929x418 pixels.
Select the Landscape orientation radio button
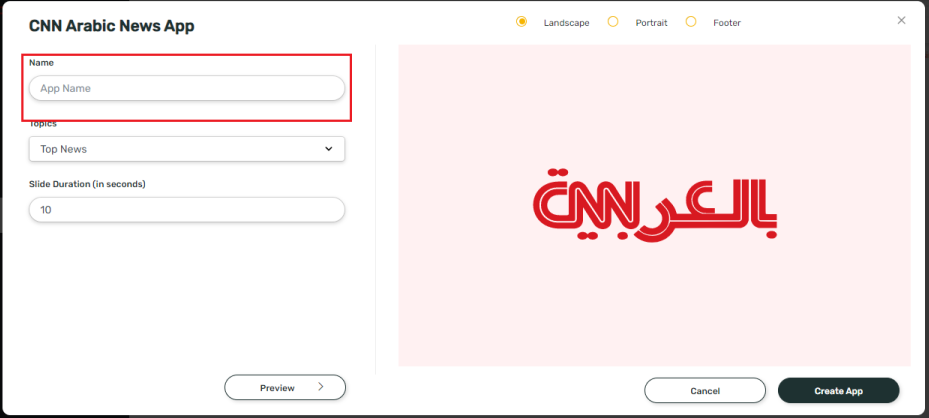point(521,22)
